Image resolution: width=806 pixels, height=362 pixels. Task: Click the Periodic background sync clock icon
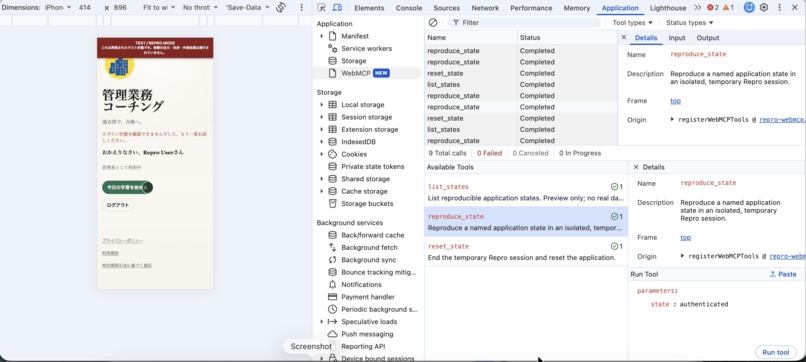[x=332, y=309]
